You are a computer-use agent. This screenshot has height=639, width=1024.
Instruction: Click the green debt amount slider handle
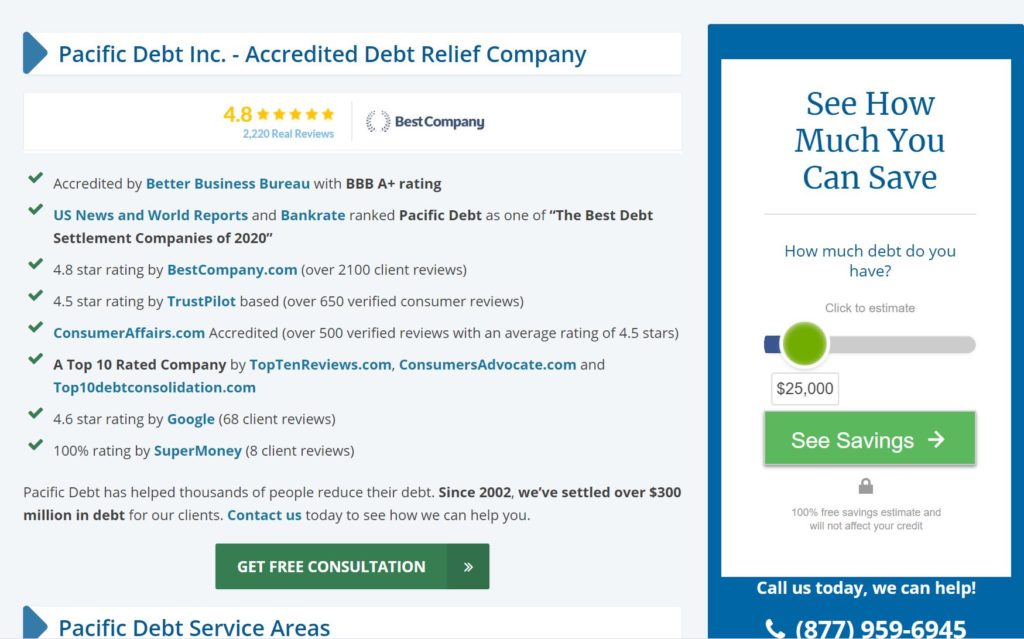805,344
